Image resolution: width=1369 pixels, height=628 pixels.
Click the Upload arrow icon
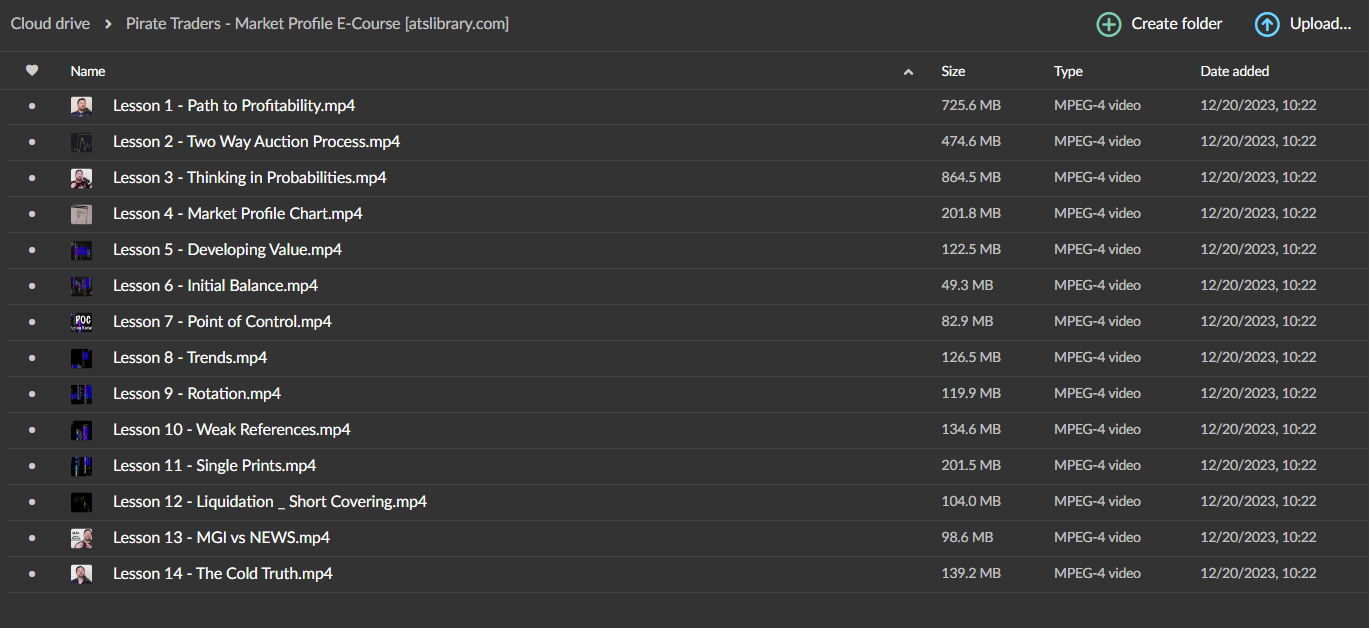point(1266,24)
